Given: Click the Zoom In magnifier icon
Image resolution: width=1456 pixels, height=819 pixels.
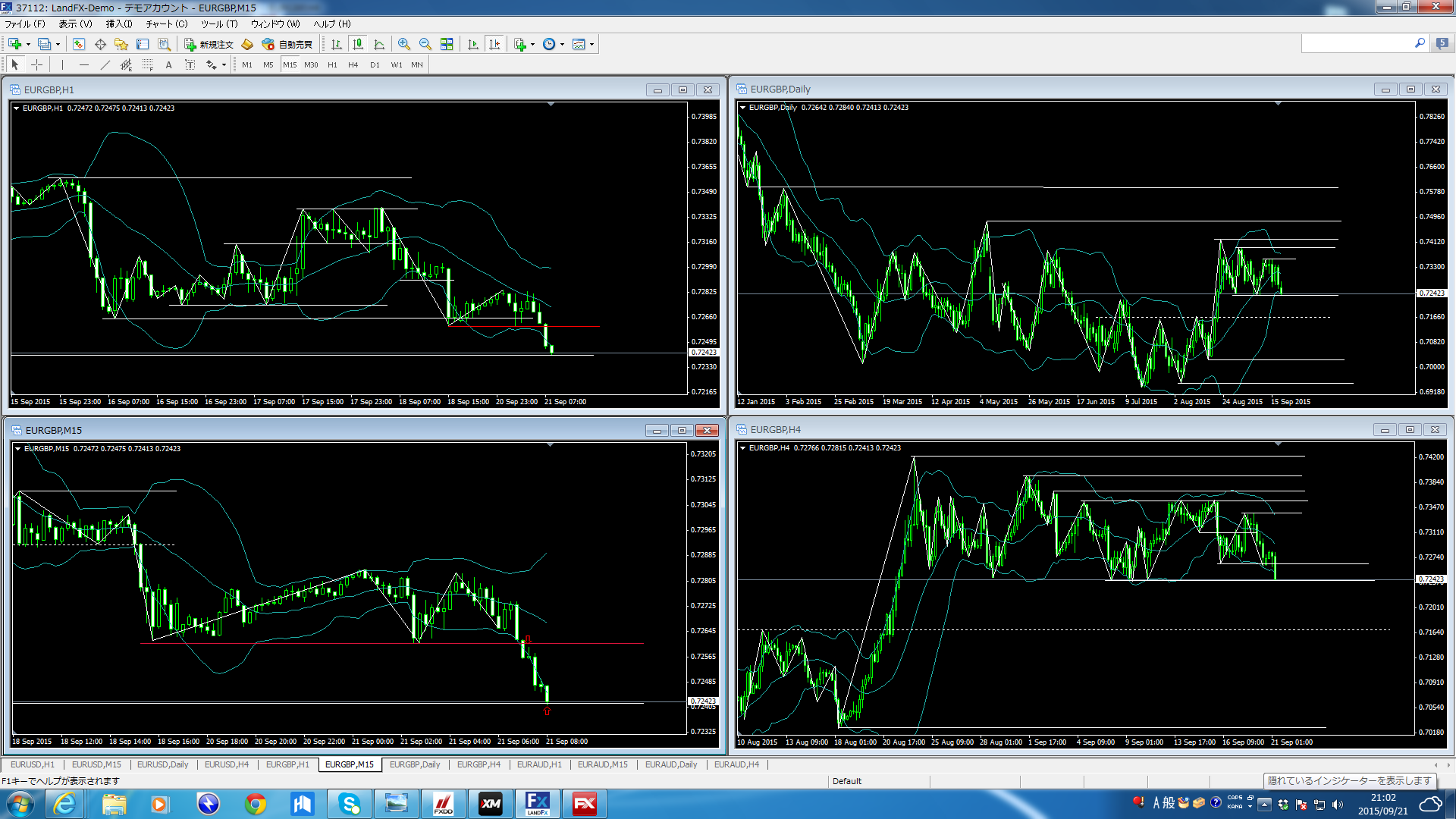Looking at the screenshot, I should (404, 44).
